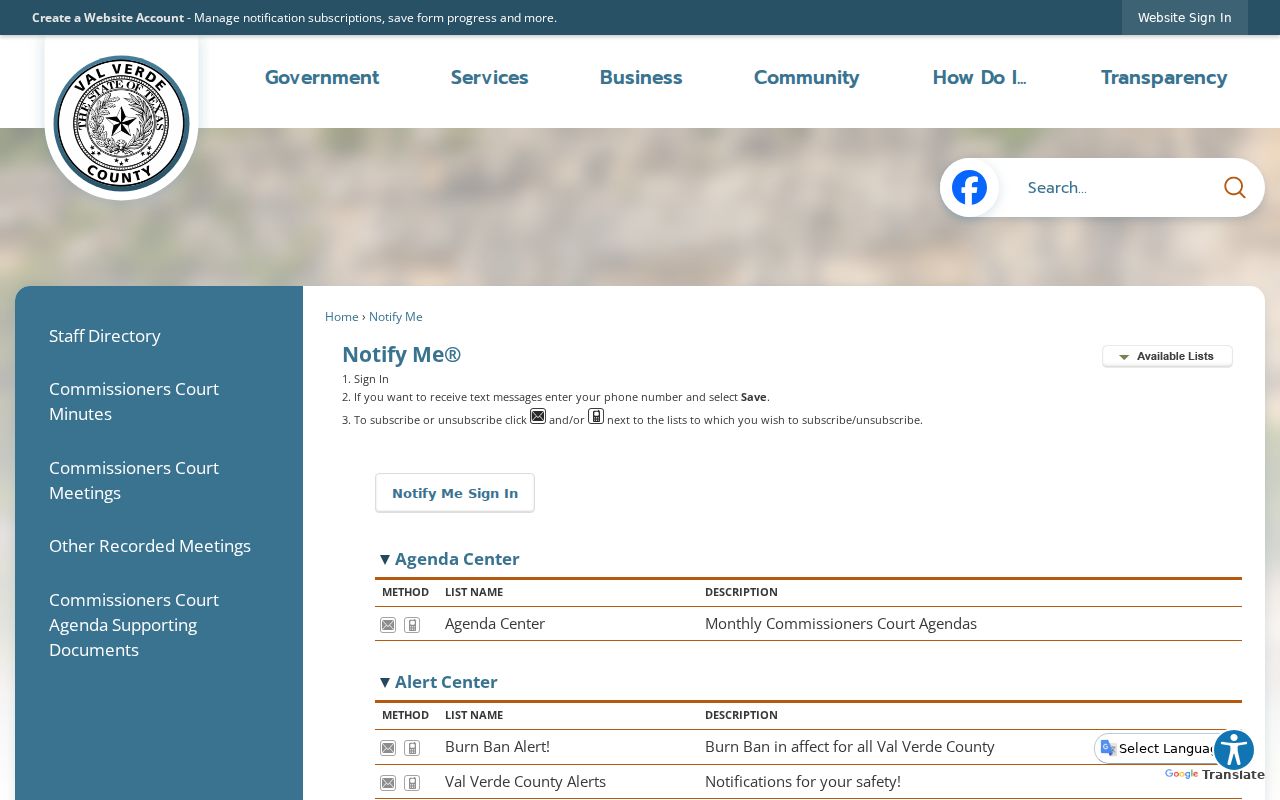Open the How Do I... menu
Image resolution: width=1280 pixels, height=800 pixels.
(979, 78)
